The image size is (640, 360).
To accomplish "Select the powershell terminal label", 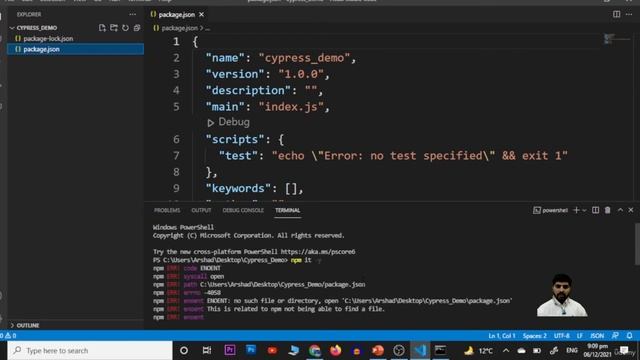I will coord(551,210).
